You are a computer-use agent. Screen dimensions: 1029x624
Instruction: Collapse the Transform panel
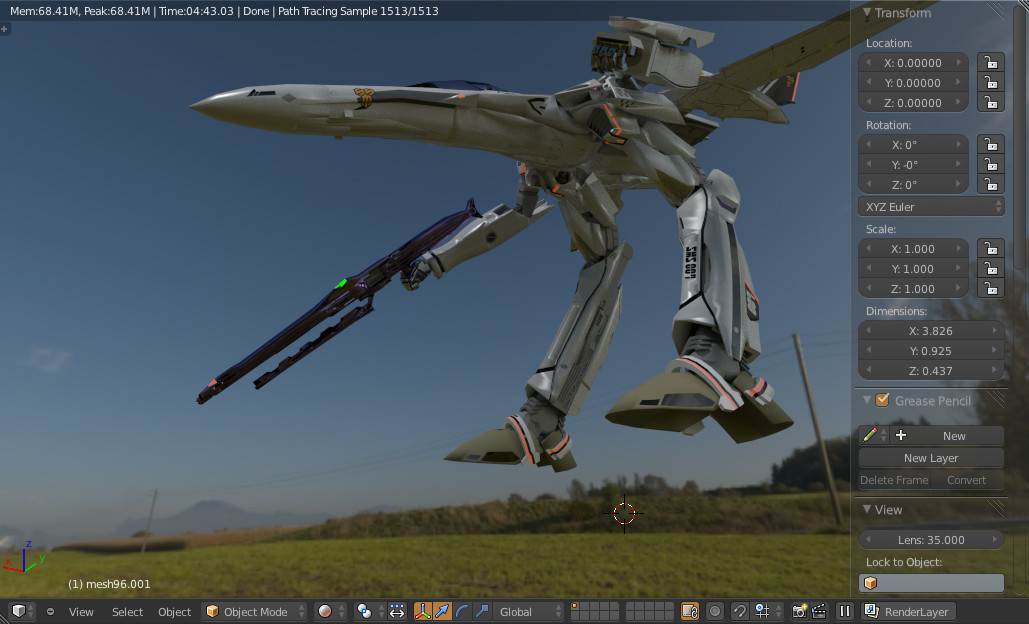coord(867,12)
